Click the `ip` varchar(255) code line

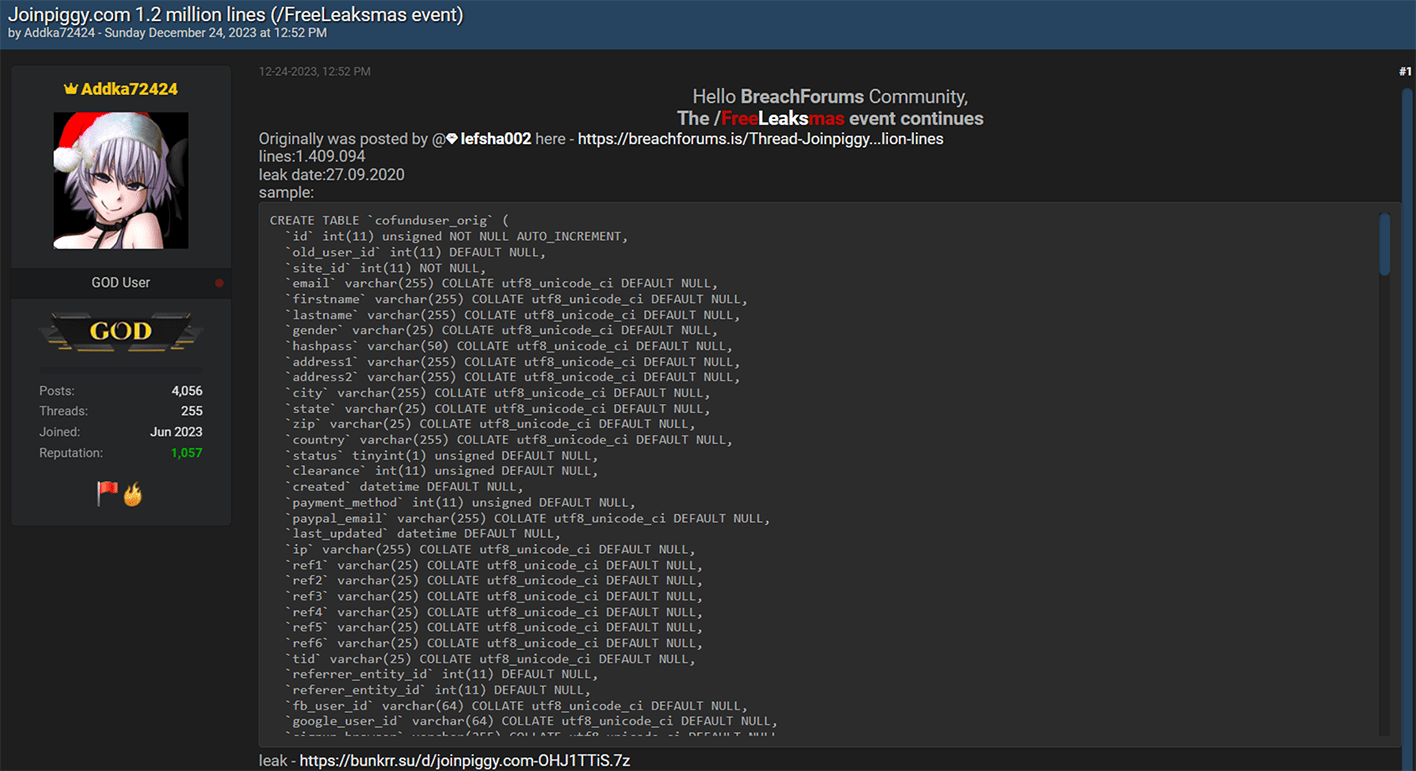click(x=491, y=549)
